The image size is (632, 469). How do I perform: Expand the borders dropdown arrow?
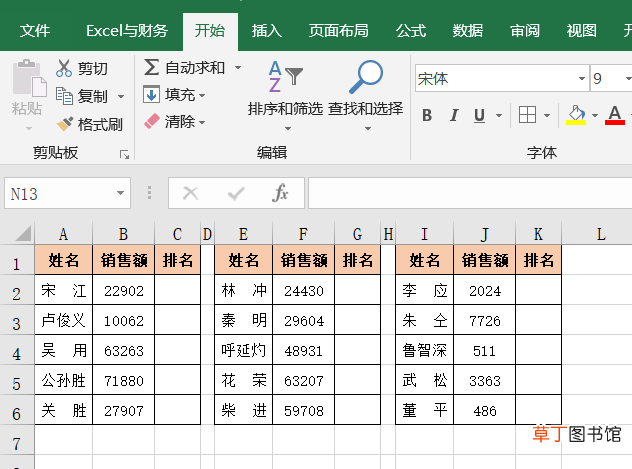pos(547,116)
